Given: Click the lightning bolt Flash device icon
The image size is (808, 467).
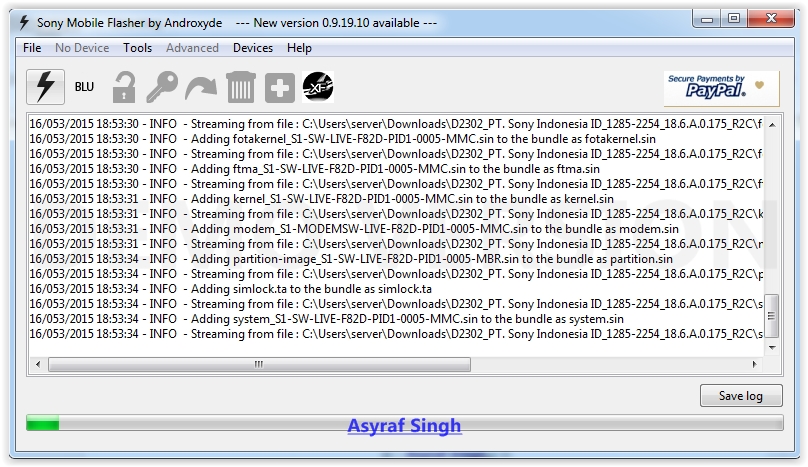Looking at the screenshot, I should click(x=45, y=87).
